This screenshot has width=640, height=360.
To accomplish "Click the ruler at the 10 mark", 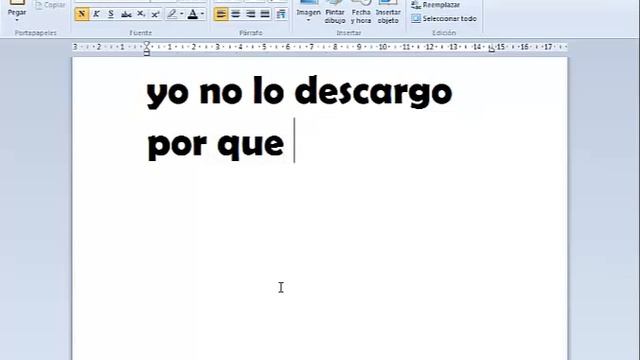I will pyautogui.click(x=382, y=47).
